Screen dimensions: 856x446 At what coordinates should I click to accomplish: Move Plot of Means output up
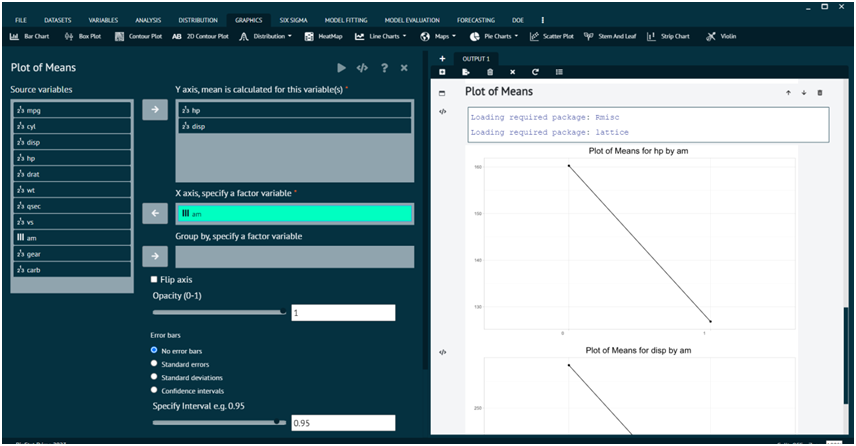pos(788,93)
